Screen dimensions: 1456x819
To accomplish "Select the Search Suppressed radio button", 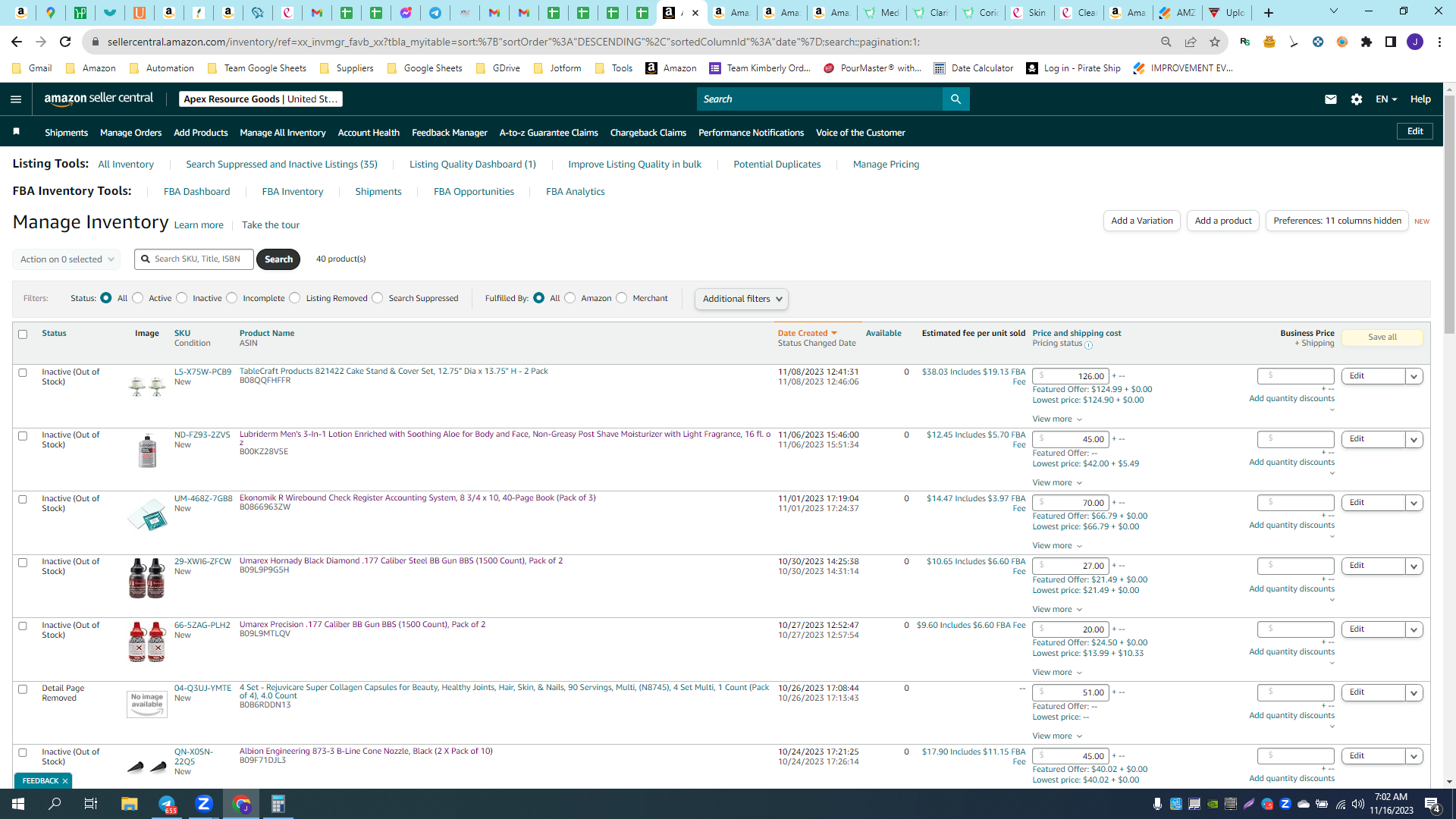I will (x=378, y=298).
